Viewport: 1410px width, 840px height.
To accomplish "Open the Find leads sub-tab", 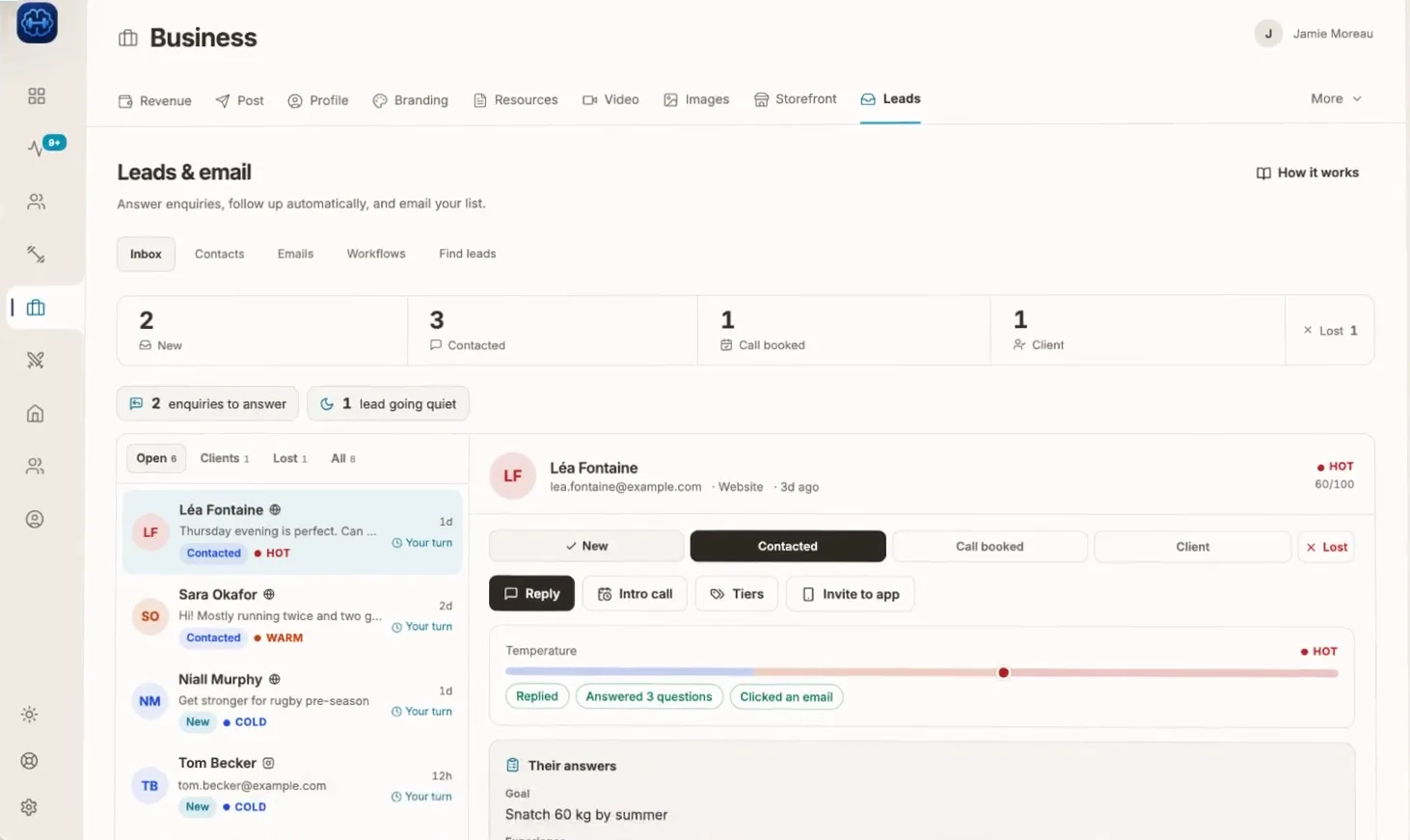I will point(467,254).
